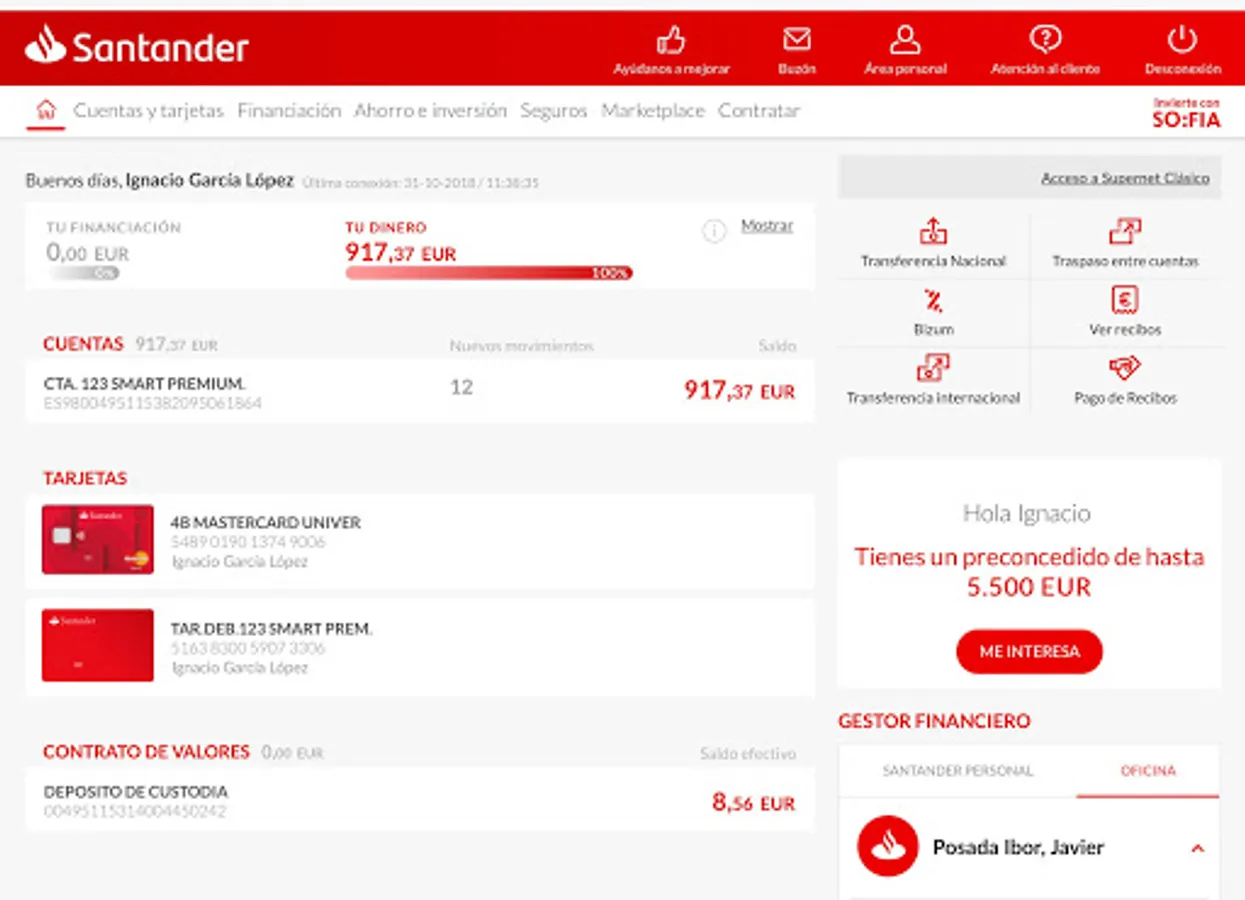Open the Bizum icon
The height and width of the screenshot is (900, 1245).
(x=933, y=300)
